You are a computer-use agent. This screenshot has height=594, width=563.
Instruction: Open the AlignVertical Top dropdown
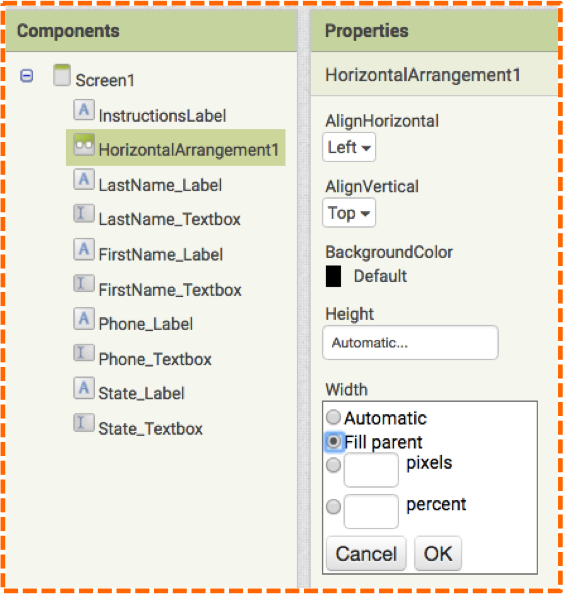(x=349, y=213)
